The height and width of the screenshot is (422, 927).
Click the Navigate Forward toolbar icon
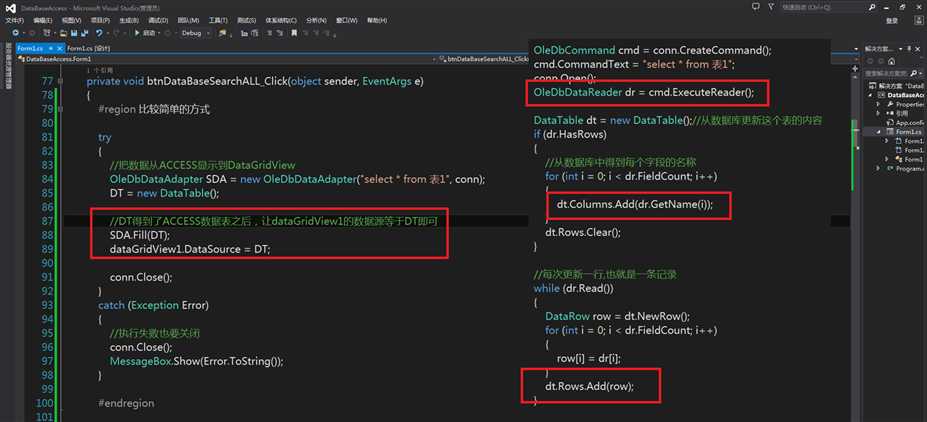[x=33, y=33]
